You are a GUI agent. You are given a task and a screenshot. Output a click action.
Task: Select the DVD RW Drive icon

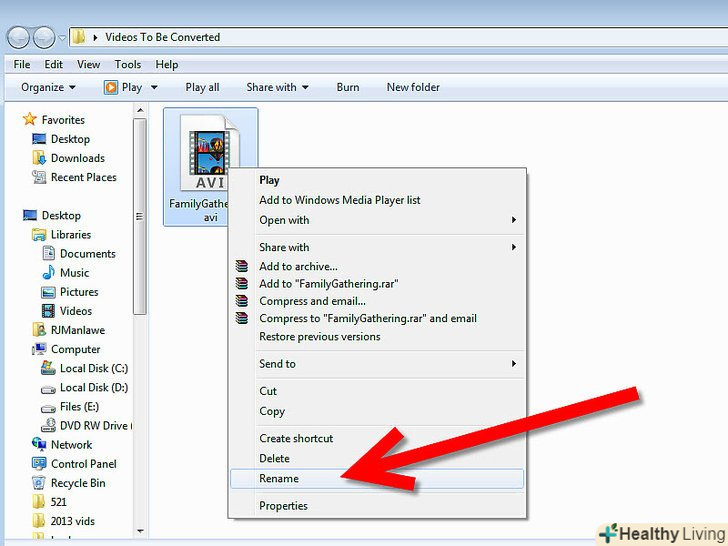coord(48,425)
